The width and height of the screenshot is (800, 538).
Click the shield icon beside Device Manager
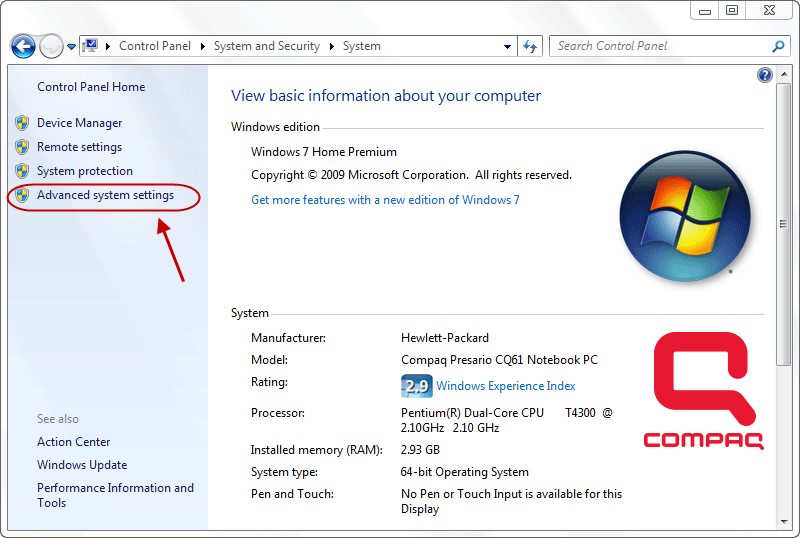coord(22,123)
